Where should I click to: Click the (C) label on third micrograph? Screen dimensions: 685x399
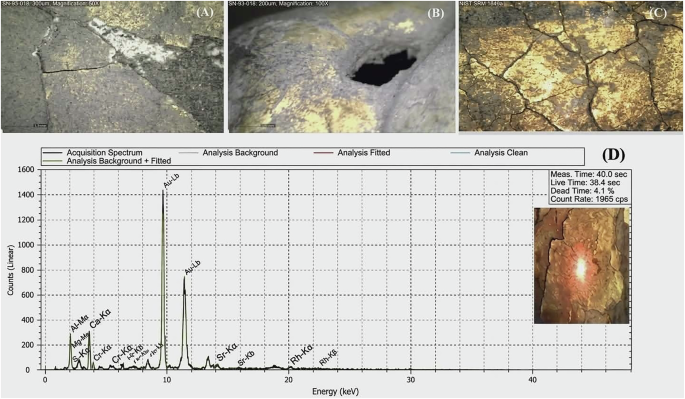point(658,13)
